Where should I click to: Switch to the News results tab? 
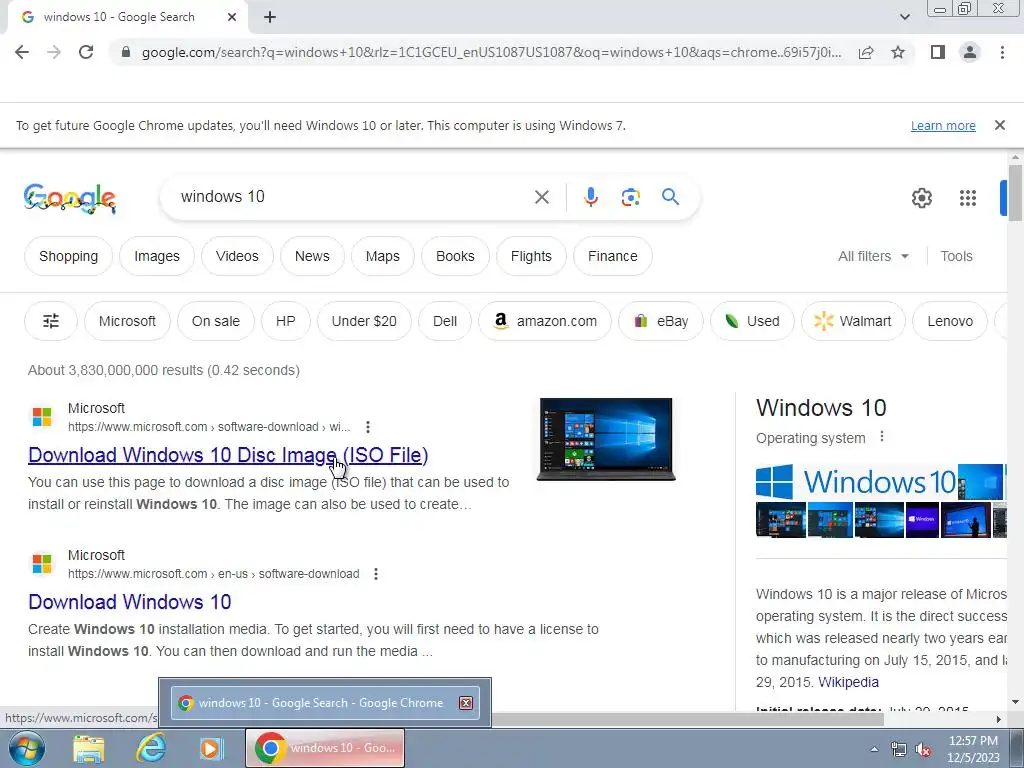312,256
